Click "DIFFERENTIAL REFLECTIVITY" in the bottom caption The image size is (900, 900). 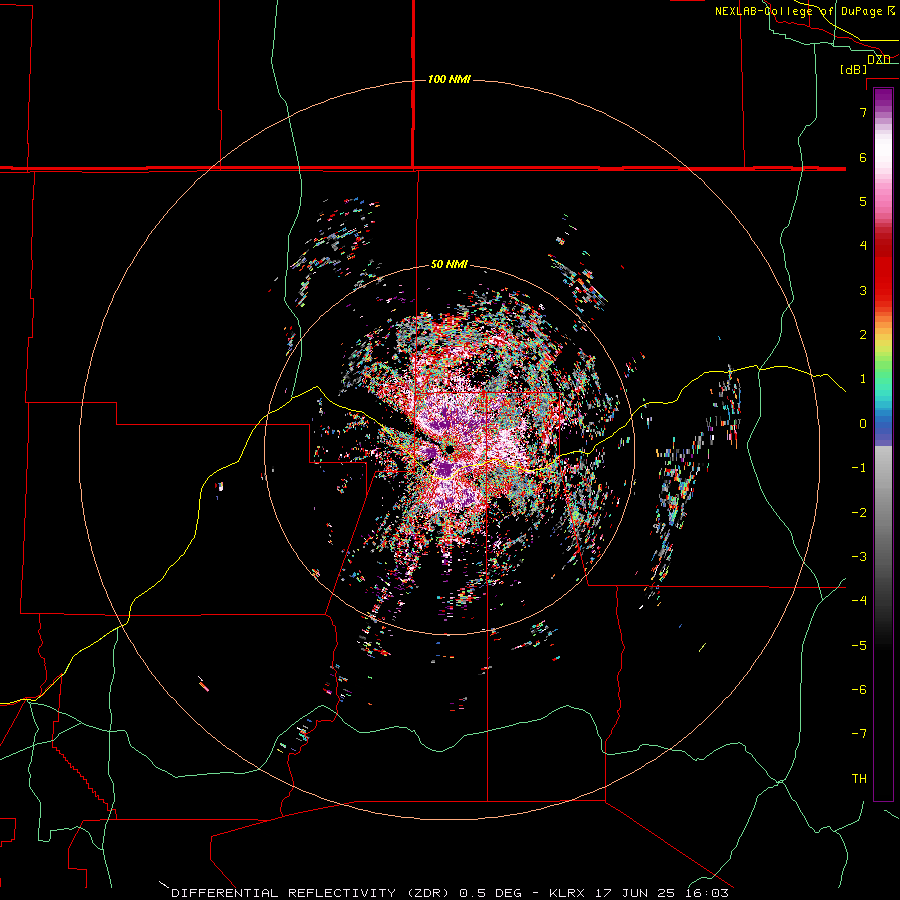pyautogui.click(x=284, y=893)
